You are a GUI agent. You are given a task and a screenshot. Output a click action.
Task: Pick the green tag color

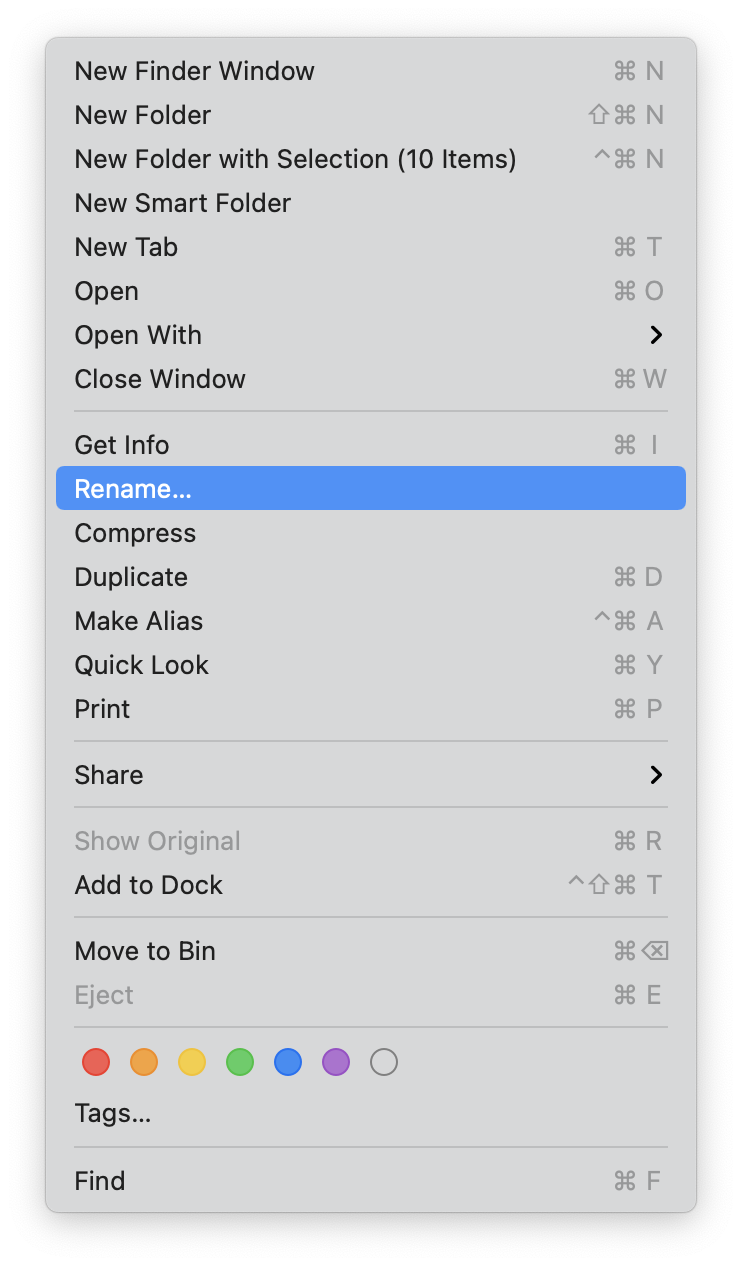[240, 1061]
